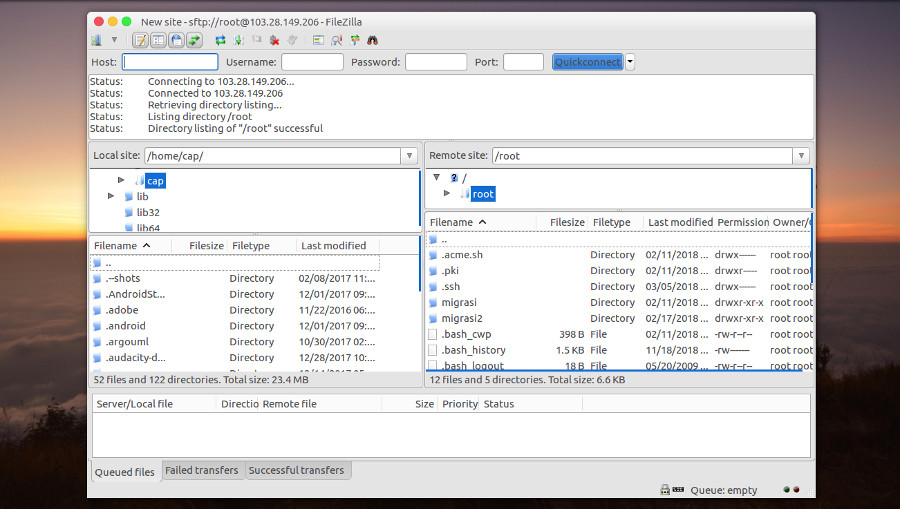
Task: Toggle the transfer queue display
Action: point(194,40)
